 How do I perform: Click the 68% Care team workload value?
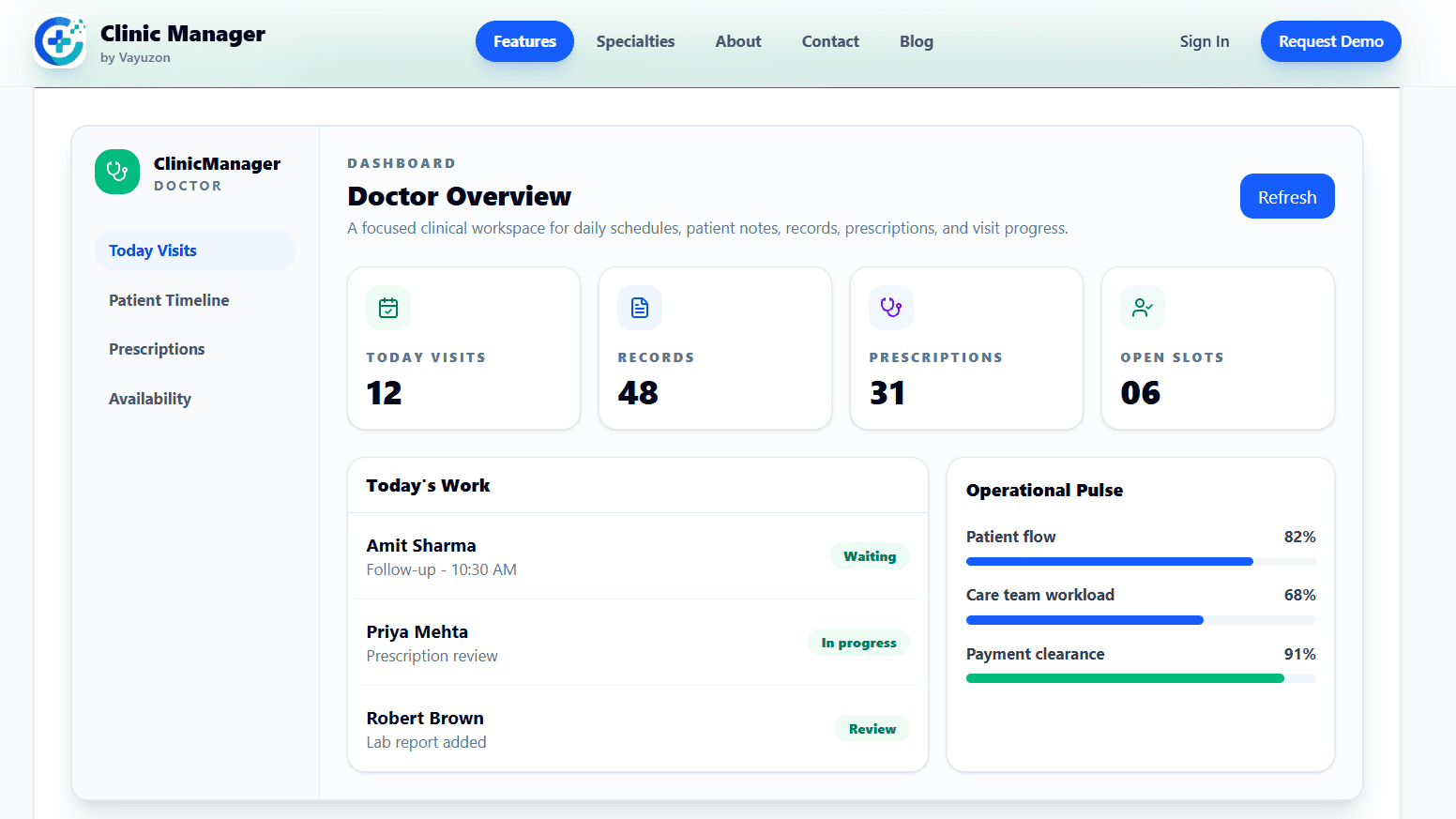[x=1300, y=595]
